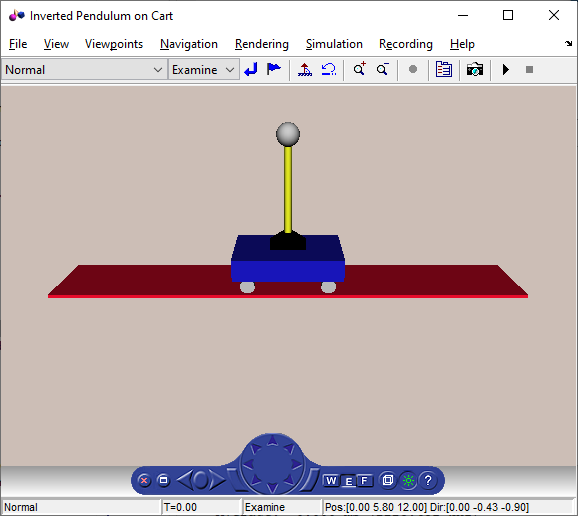Click the Examine status bar entry

point(282,507)
